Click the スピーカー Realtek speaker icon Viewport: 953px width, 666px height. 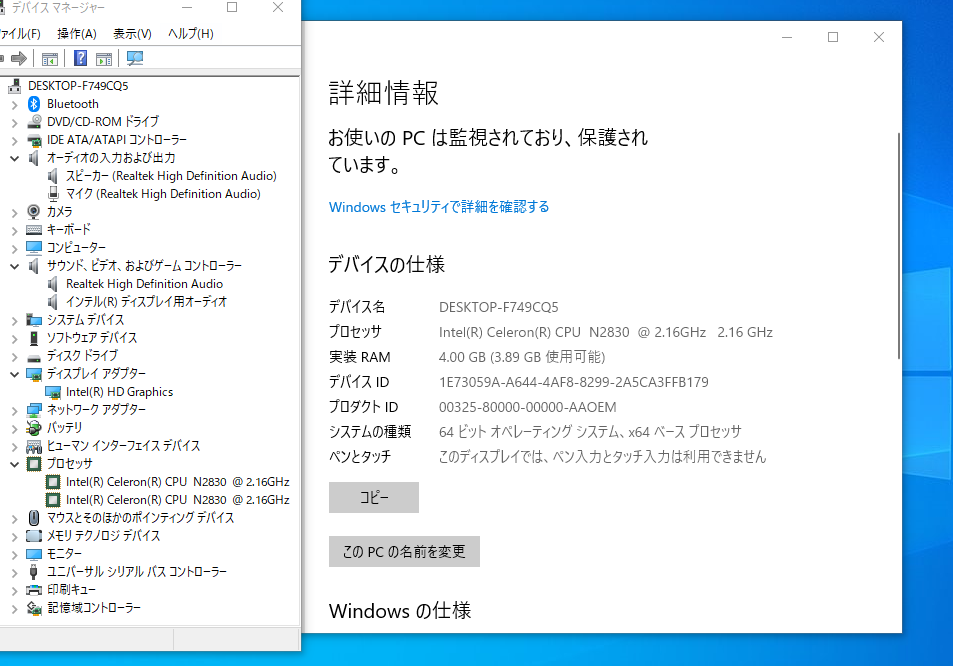coord(53,176)
